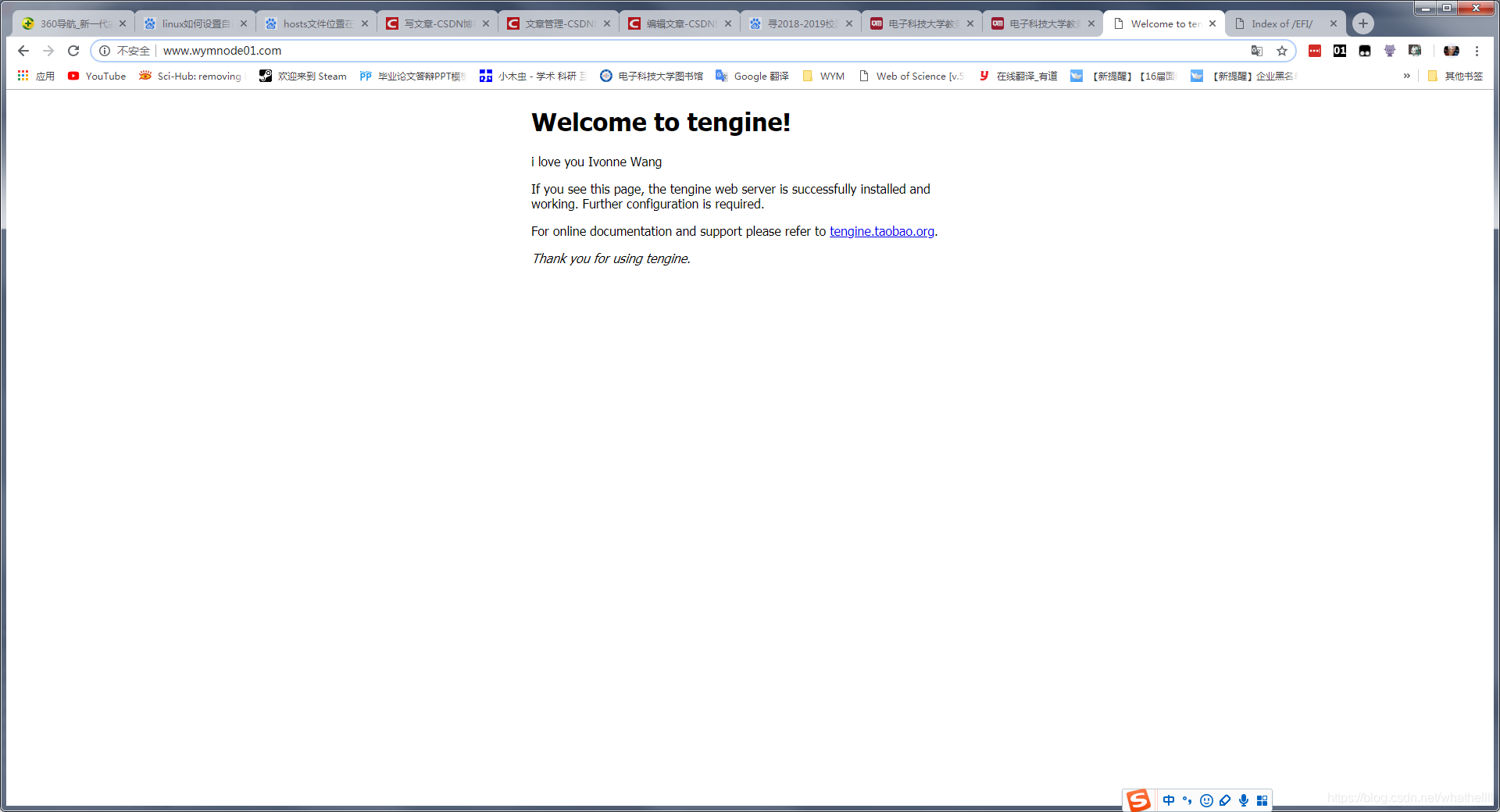Switch to the Index of /EFI/ tab
Screen dimensions: 1500x812
pyautogui.click(x=1280, y=23)
